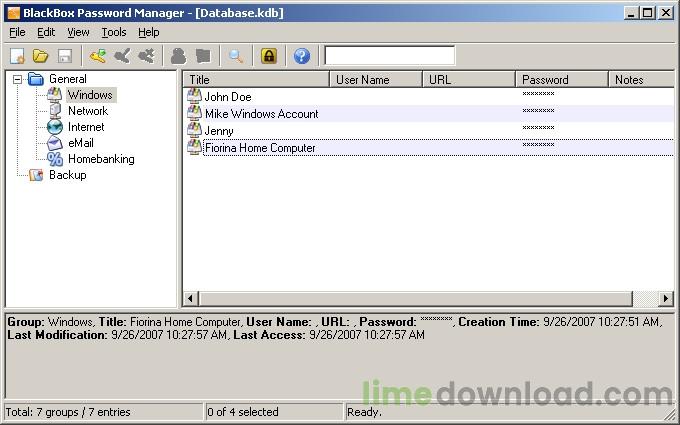
Task: Lock workspace with the padlock icon
Action: (269, 56)
